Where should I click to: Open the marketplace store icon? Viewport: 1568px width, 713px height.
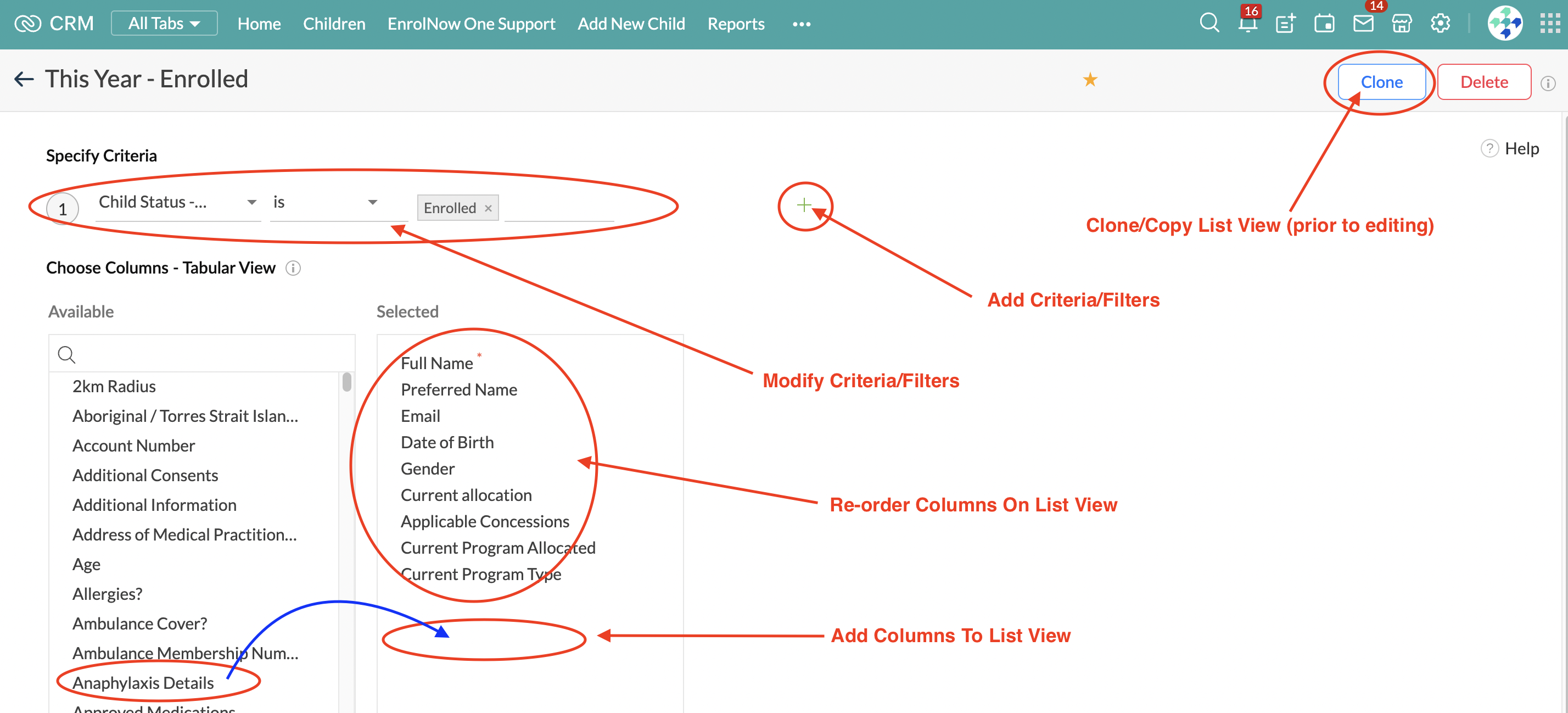tap(1401, 24)
